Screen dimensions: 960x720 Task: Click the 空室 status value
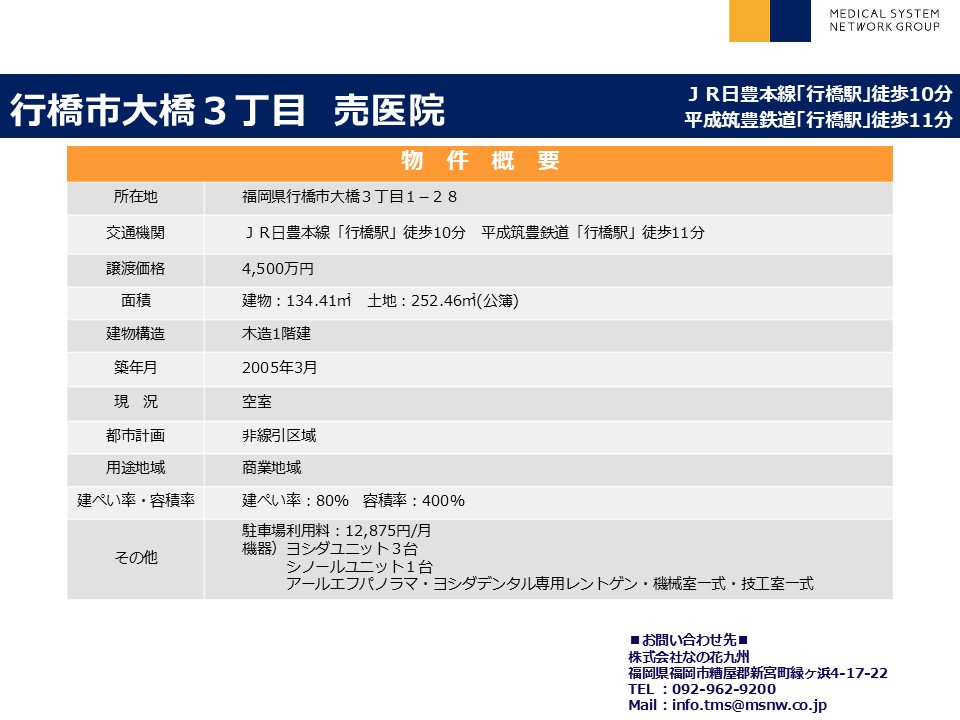(x=257, y=402)
